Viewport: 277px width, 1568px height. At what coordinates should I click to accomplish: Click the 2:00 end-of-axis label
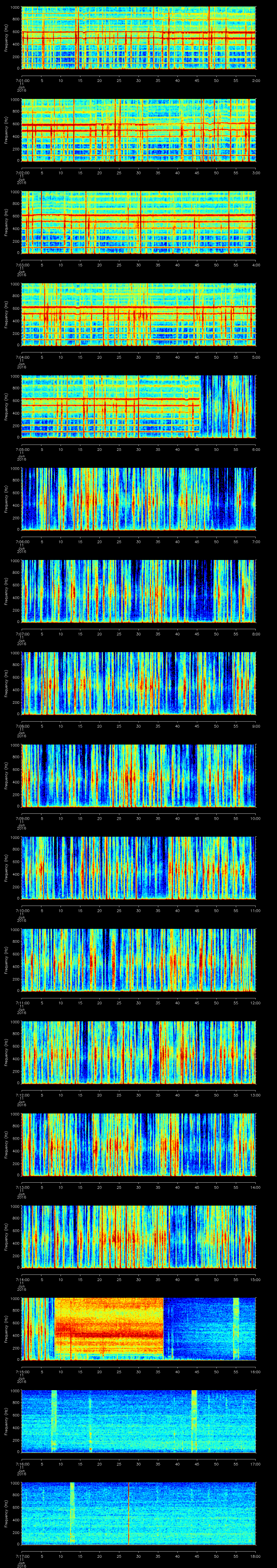256,80
